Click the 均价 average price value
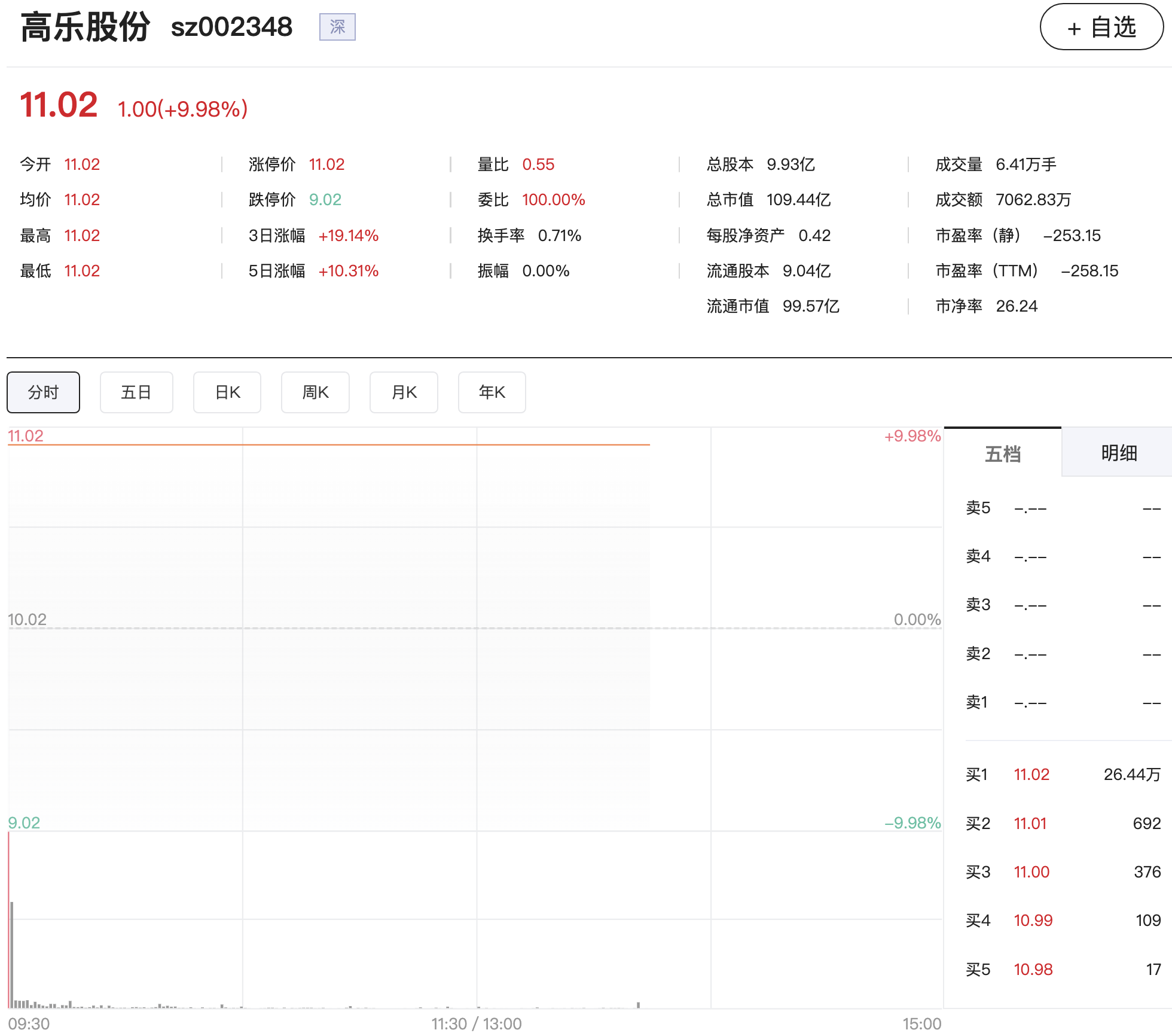This screenshot has width=1172, height=1036. (x=82, y=200)
